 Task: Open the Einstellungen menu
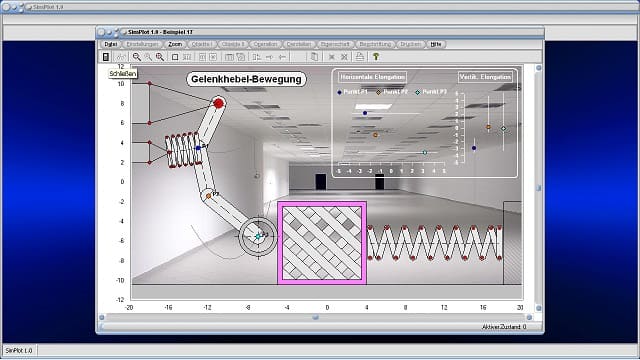pos(142,44)
